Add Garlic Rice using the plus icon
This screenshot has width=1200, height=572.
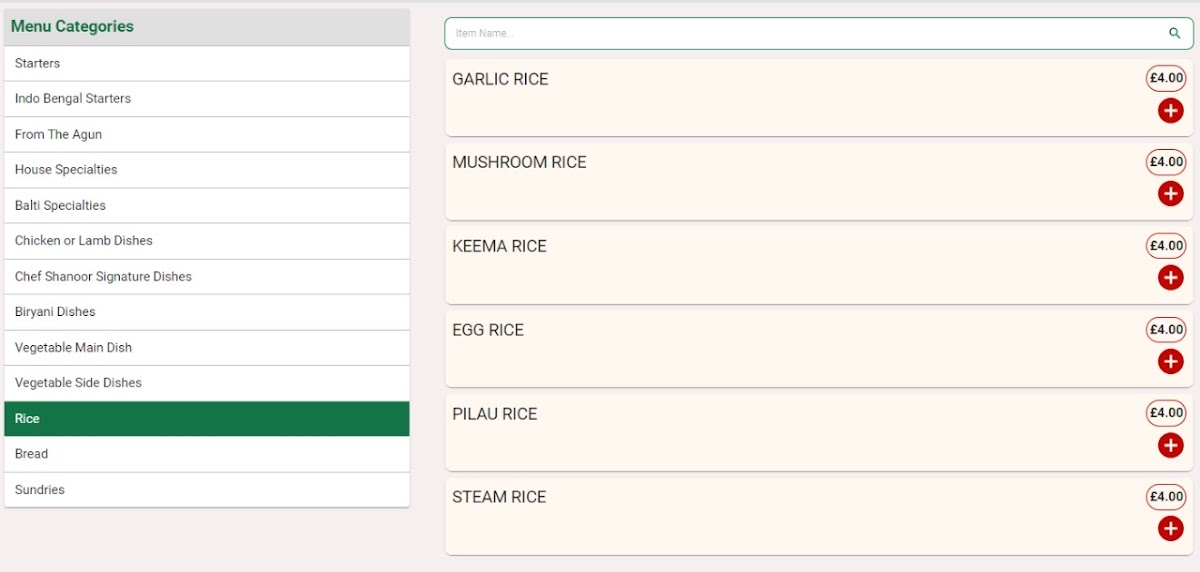coord(1170,111)
